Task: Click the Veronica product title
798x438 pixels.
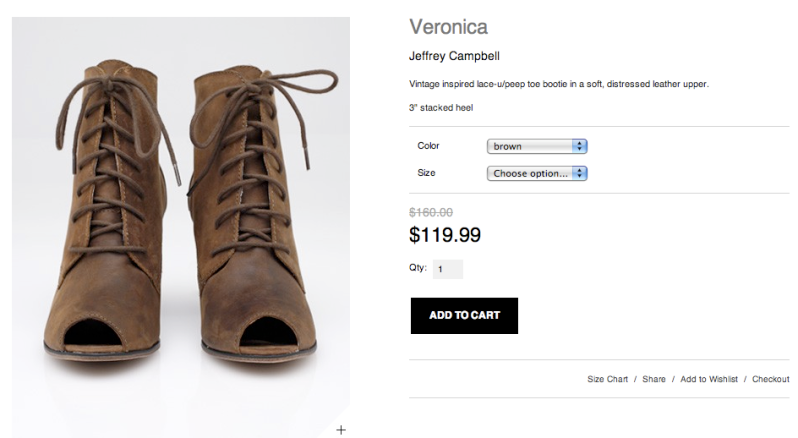Action: [448, 27]
